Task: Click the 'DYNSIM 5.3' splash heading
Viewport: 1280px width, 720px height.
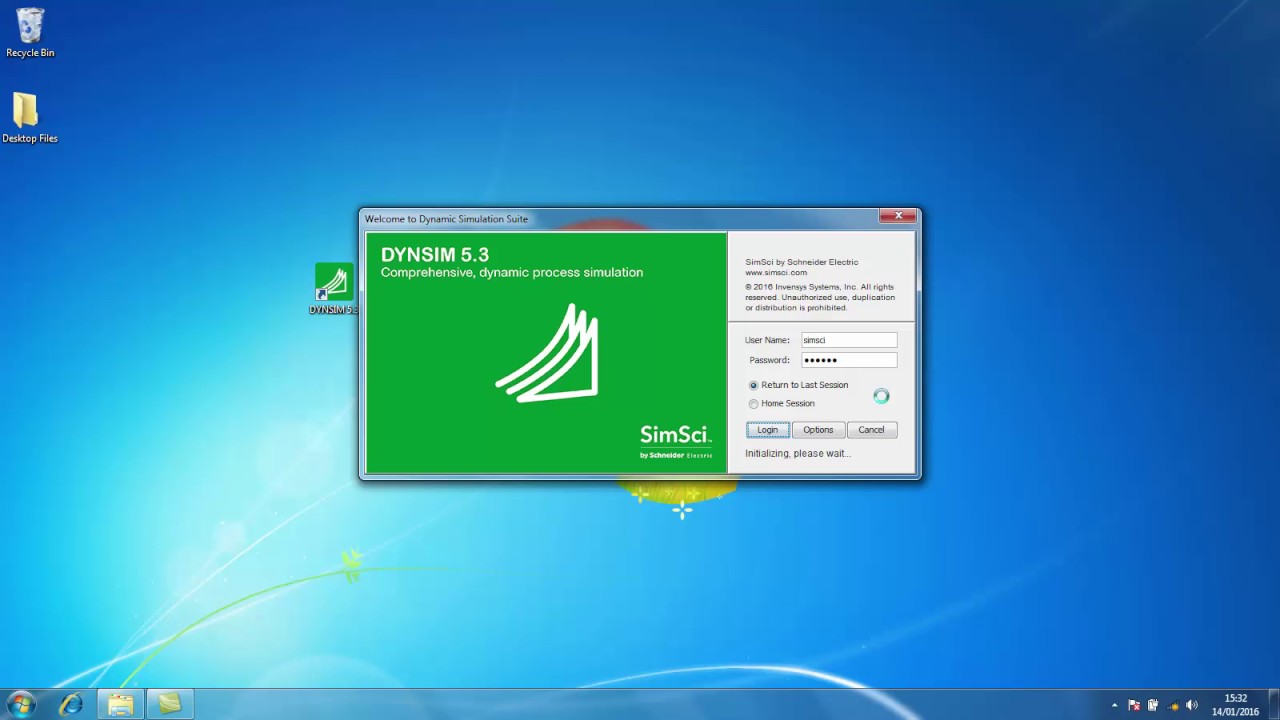Action: pyautogui.click(x=435, y=255)
